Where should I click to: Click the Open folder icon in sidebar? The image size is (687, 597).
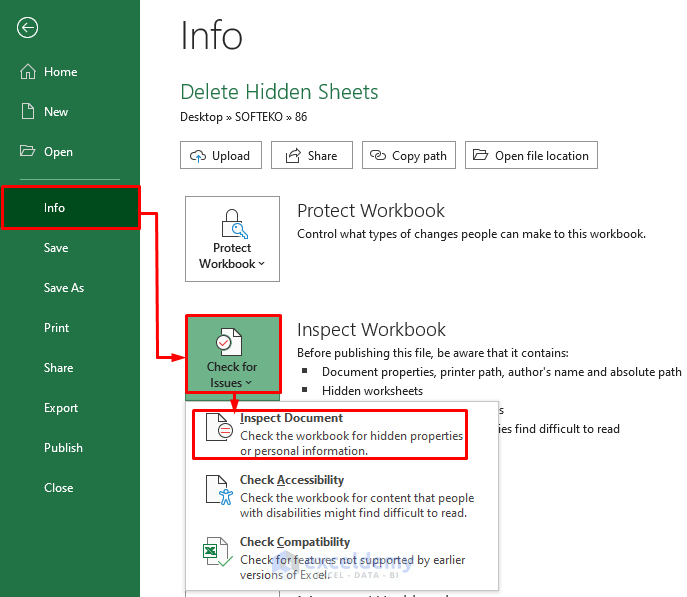tap(28, 151)
